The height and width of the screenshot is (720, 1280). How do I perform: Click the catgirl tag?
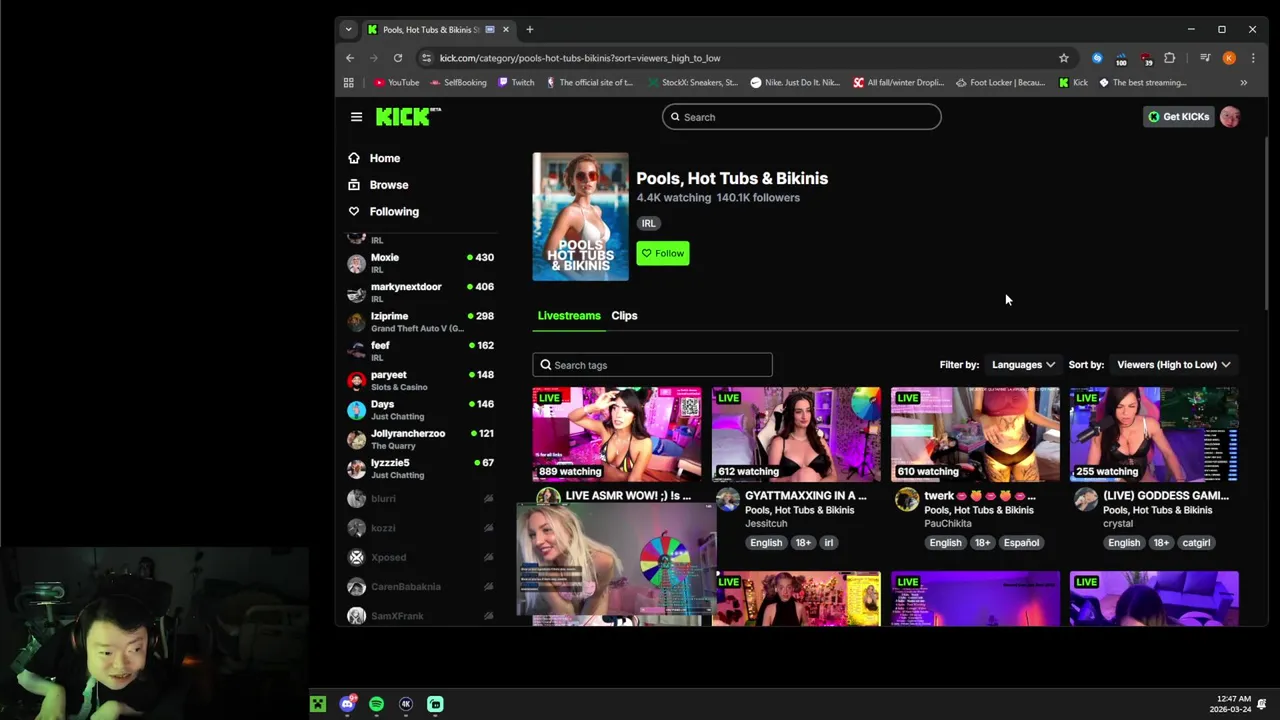click(1196, 543)
